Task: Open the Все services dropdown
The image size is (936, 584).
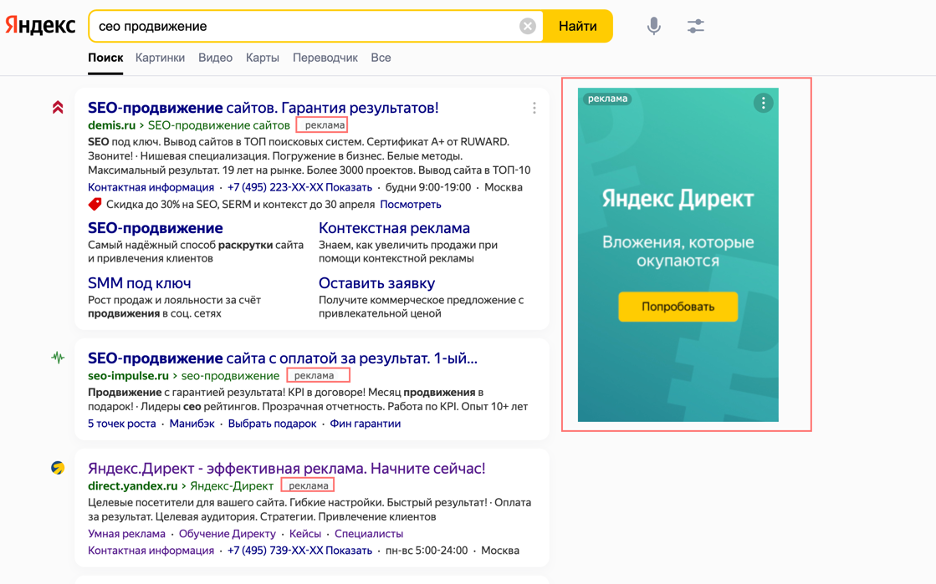Action: click(x=380, y=58)
